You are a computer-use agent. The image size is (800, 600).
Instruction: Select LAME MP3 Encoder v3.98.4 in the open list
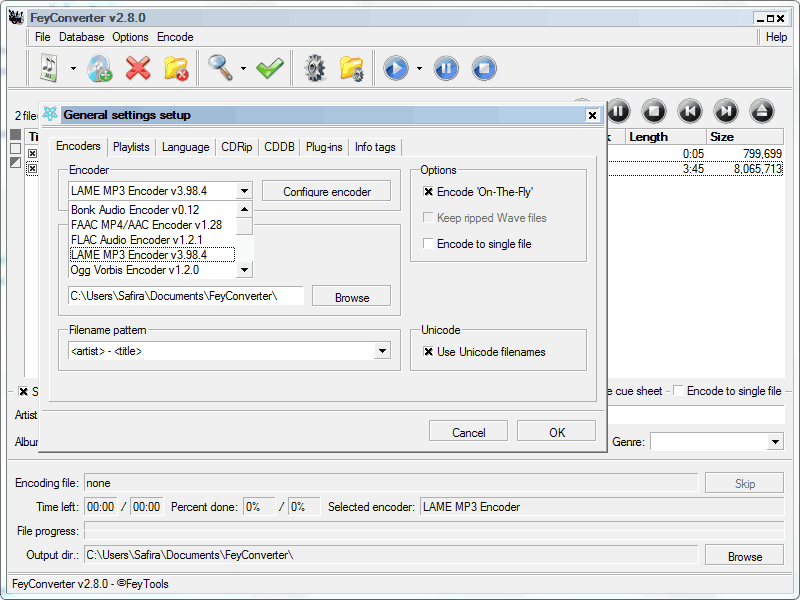tap(153, 255)
